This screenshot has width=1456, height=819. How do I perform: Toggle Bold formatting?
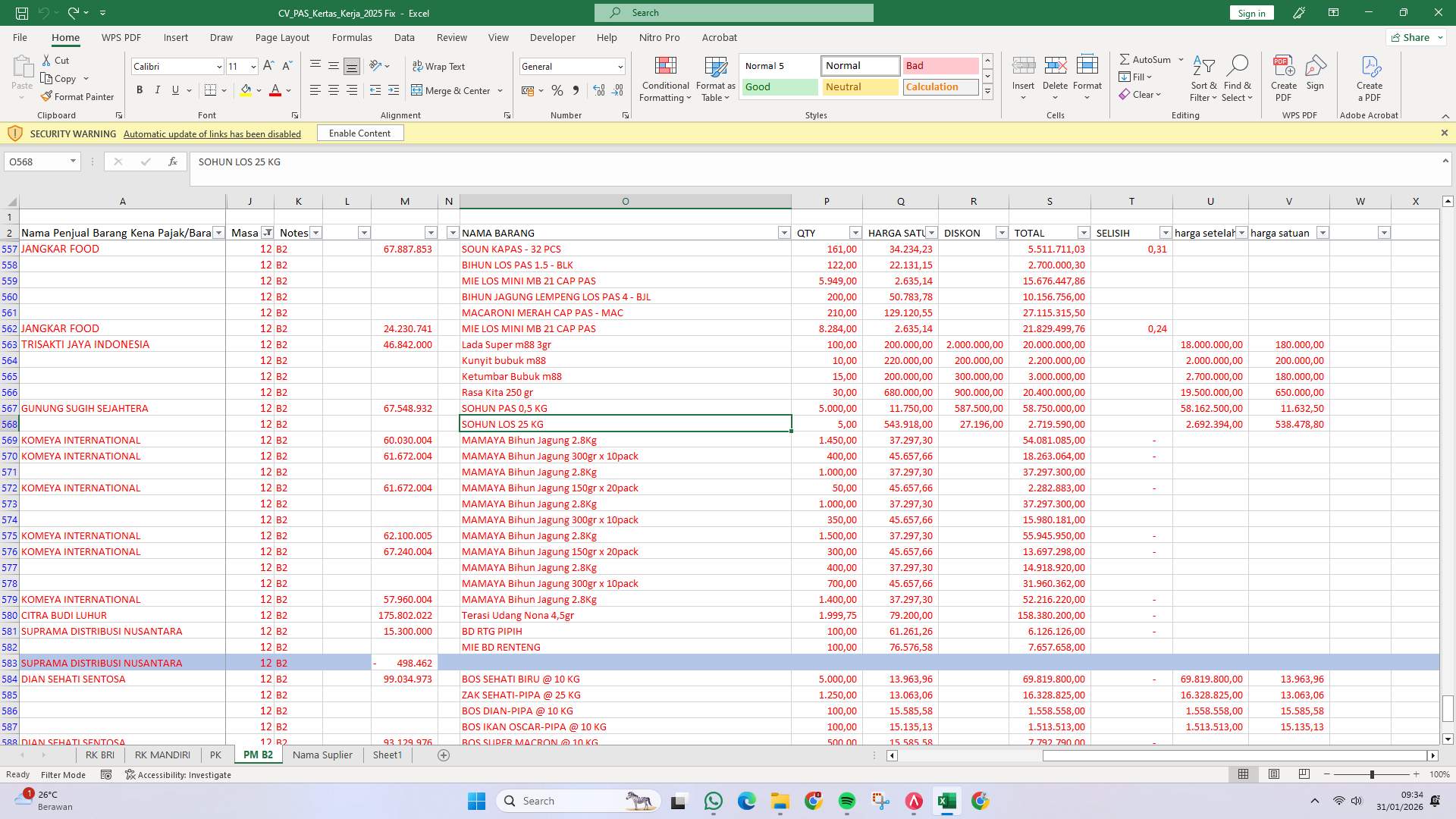[x=139, y=89]
